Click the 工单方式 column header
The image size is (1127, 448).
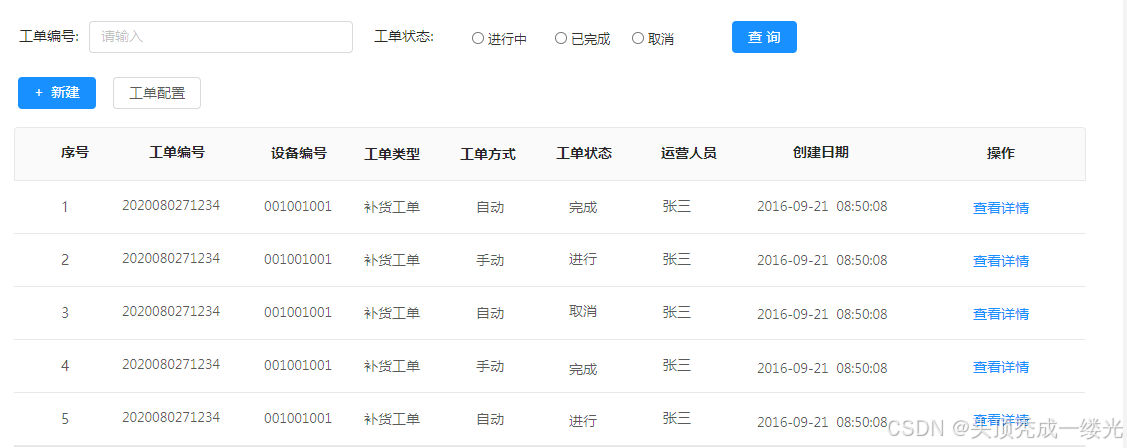pyautogui.click(x=488, y=154)
